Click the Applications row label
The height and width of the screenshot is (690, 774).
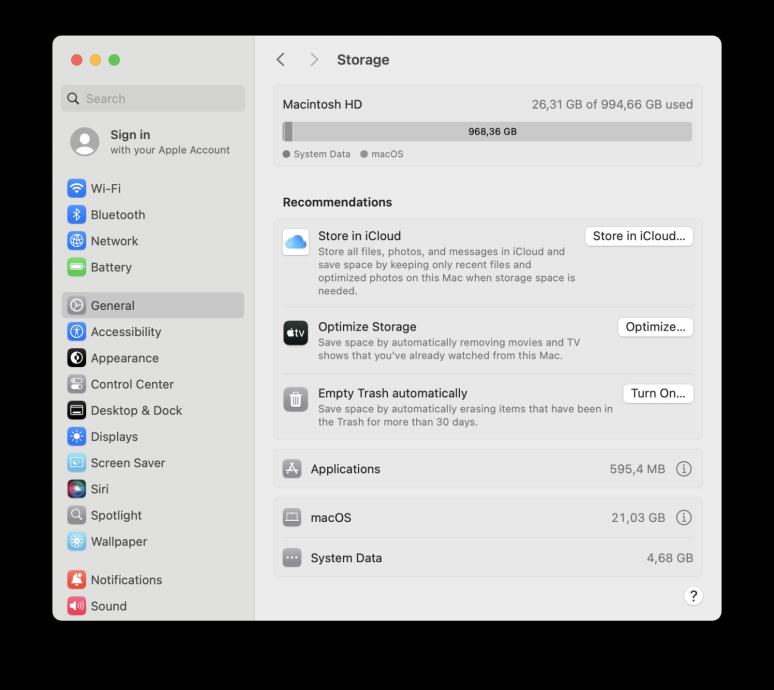click(x=345, y=469)
